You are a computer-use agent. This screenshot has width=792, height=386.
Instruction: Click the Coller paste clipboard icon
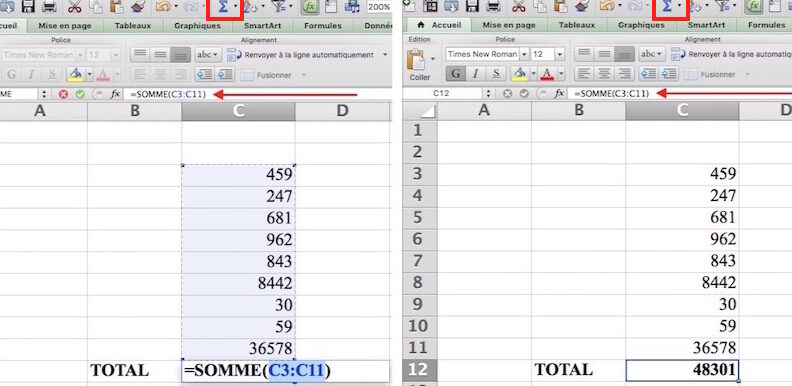click(416, 60)
